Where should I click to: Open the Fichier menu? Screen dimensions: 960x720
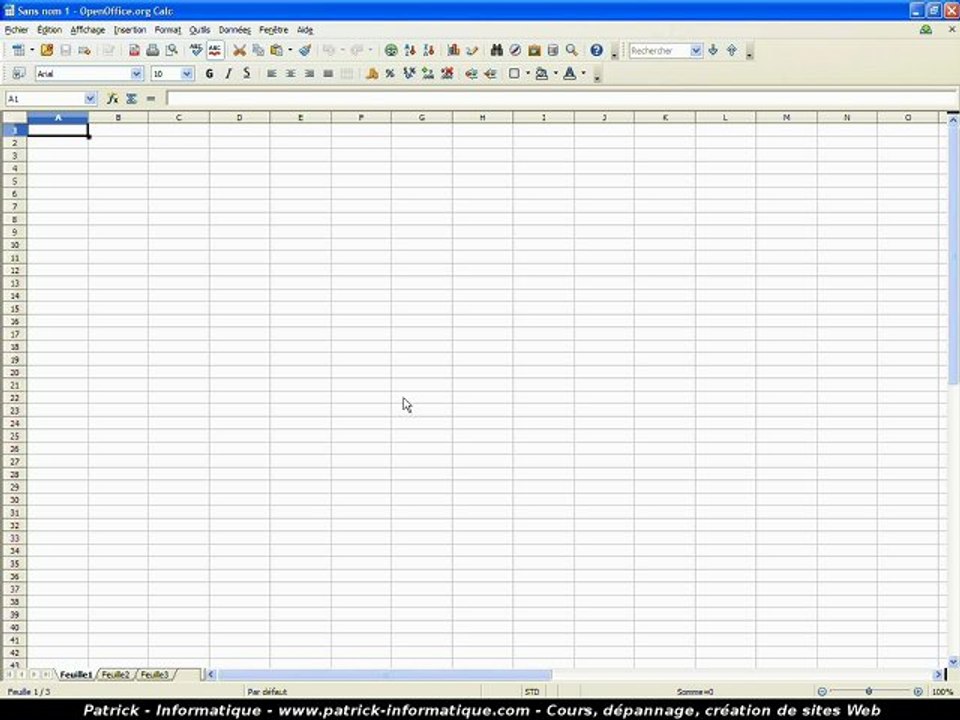17,29
